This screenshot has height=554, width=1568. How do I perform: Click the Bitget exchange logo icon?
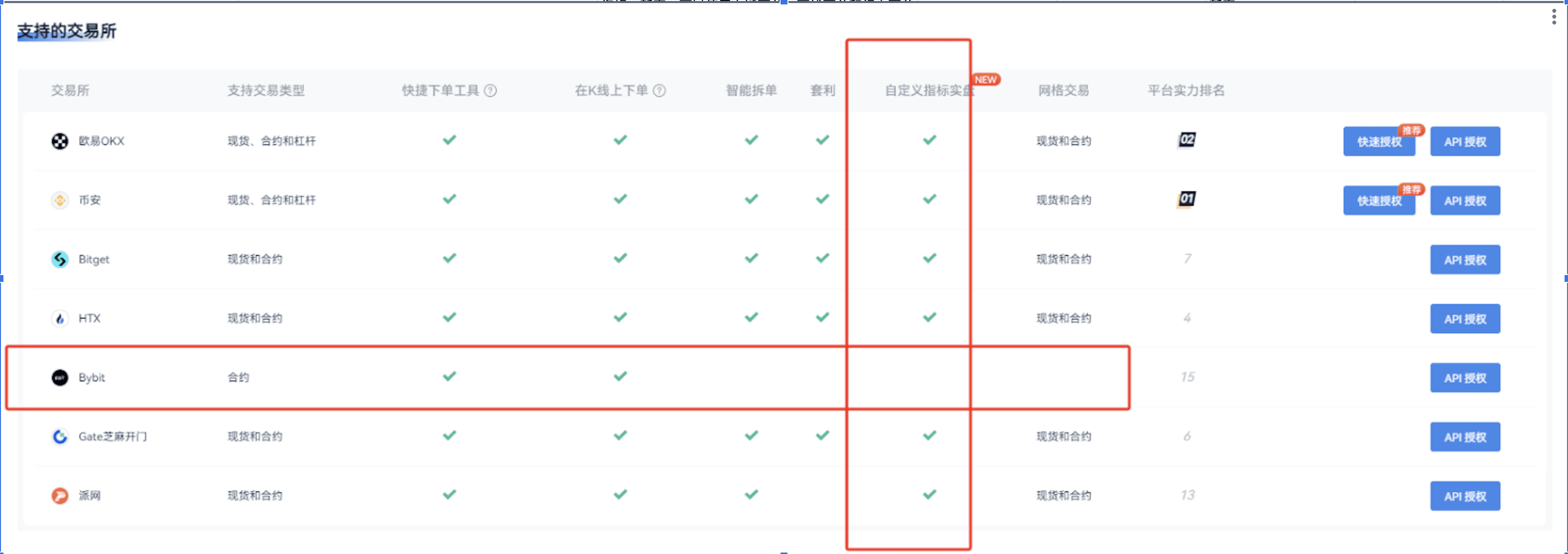[60, 259]
